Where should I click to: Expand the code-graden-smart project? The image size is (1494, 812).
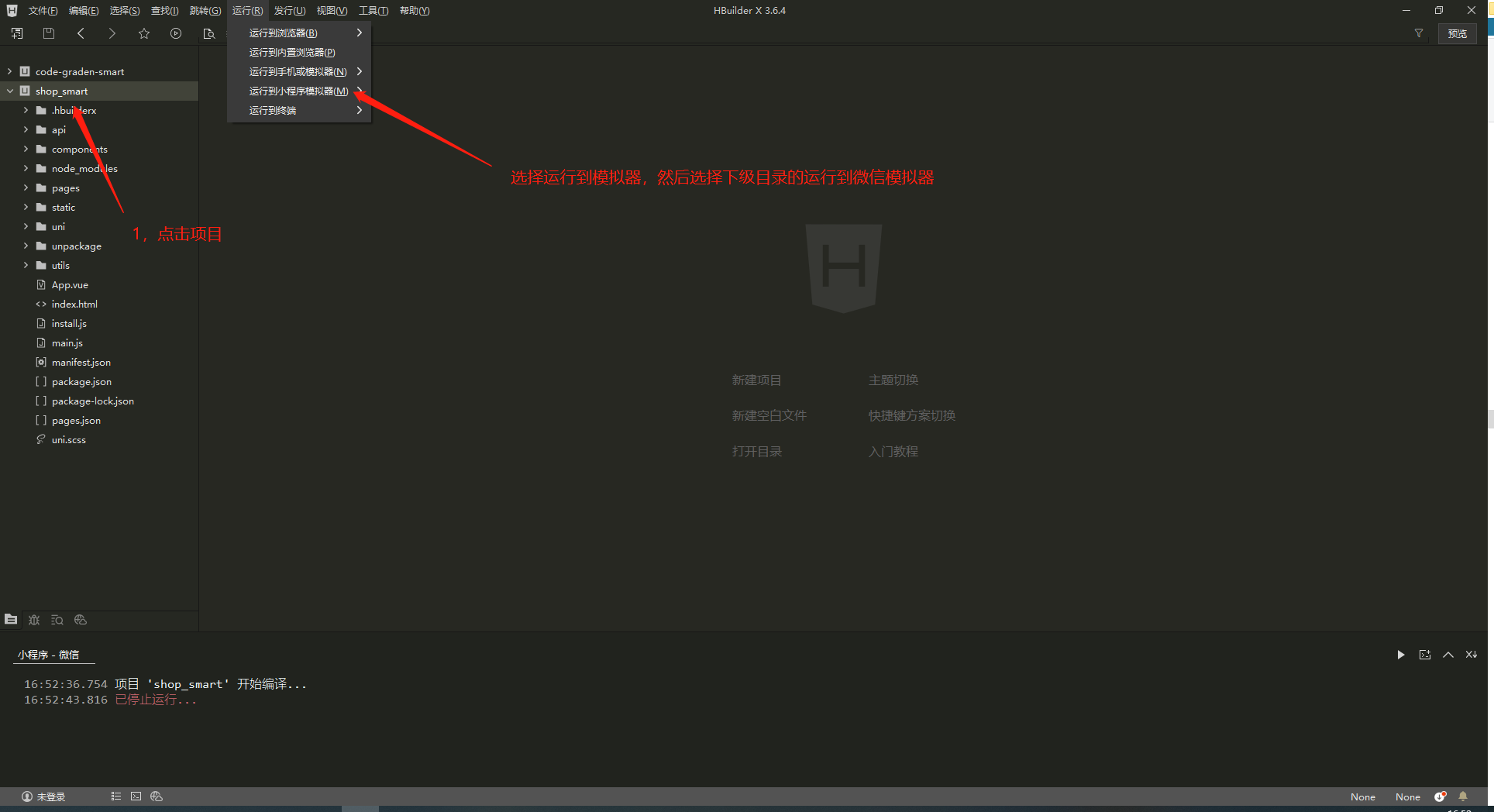click(x=10, y=71)
